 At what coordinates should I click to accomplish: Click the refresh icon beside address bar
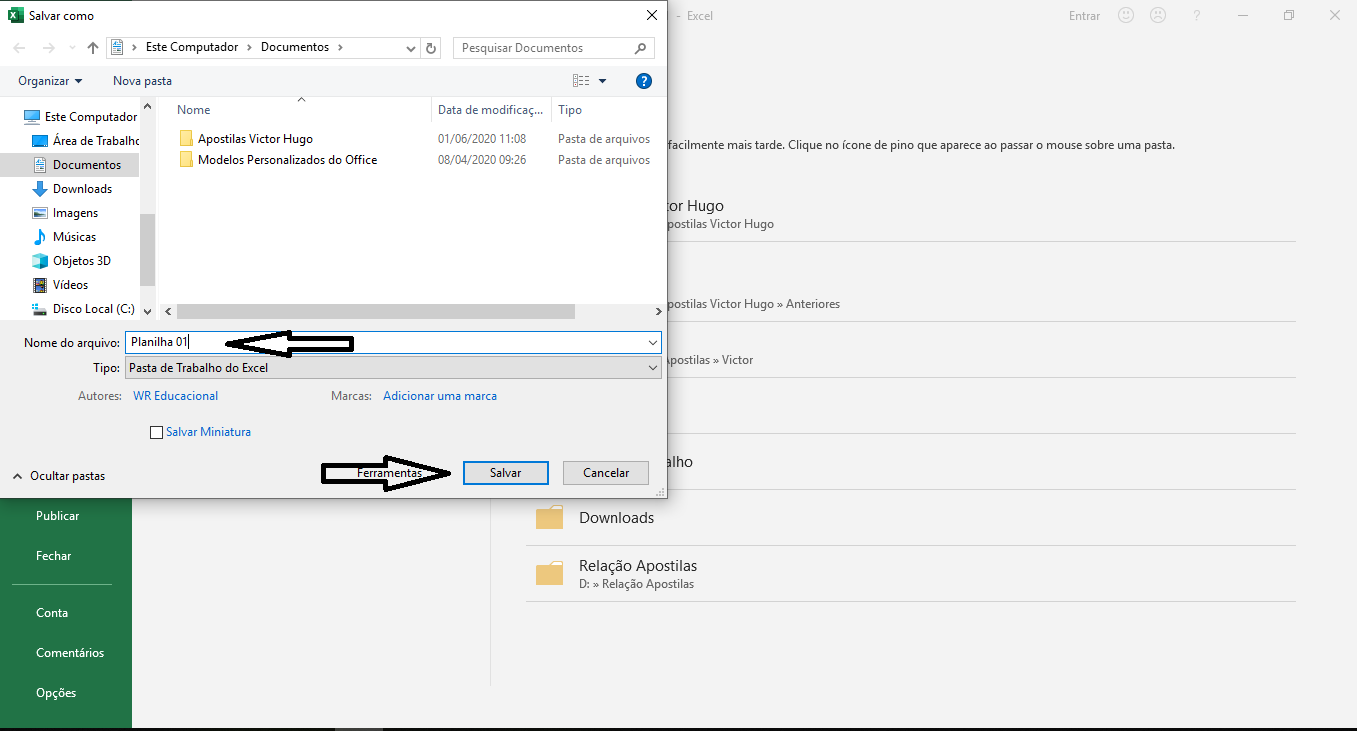click(431, 48)
